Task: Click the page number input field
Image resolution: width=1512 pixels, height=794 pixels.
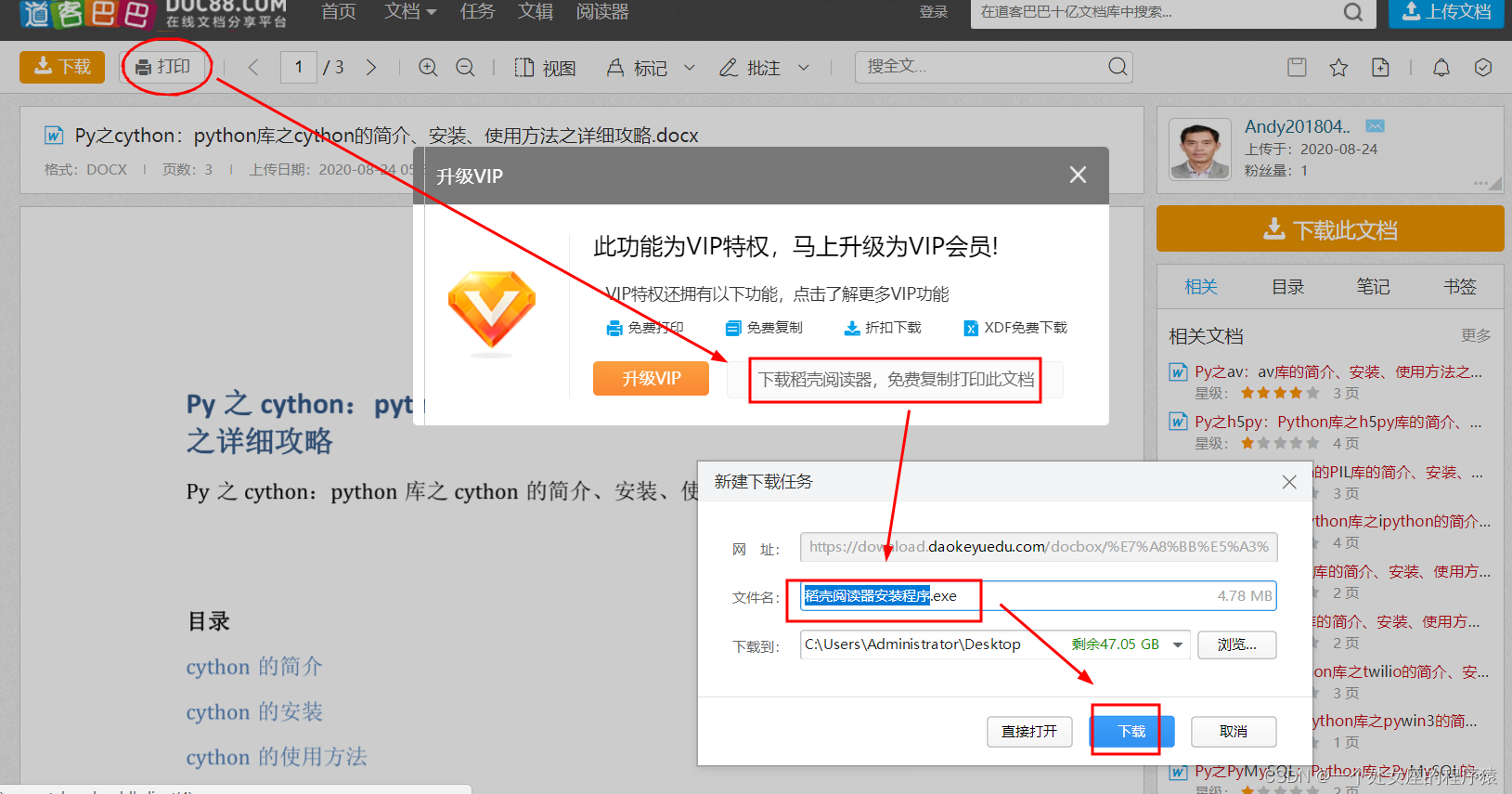Action: (x=298, y=67)
